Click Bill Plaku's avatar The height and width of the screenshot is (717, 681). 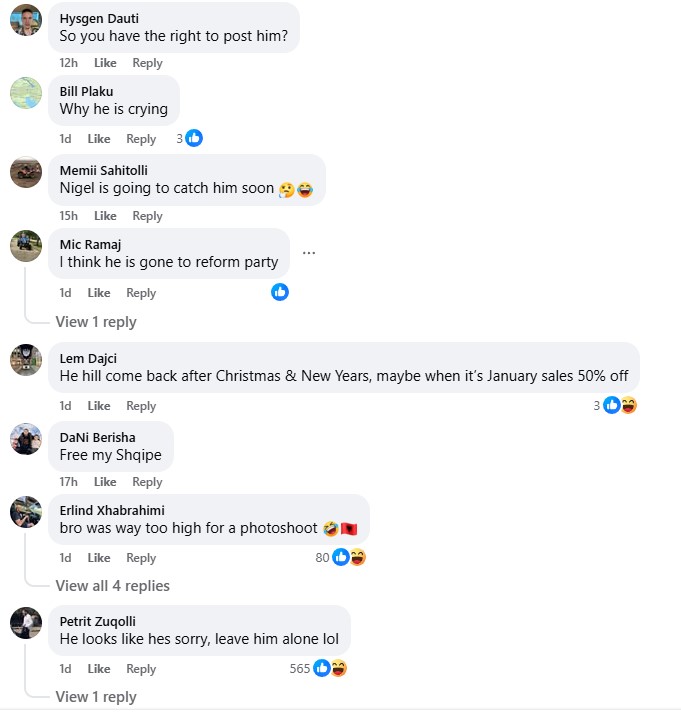pyautogui.click(x=26, y=93)
